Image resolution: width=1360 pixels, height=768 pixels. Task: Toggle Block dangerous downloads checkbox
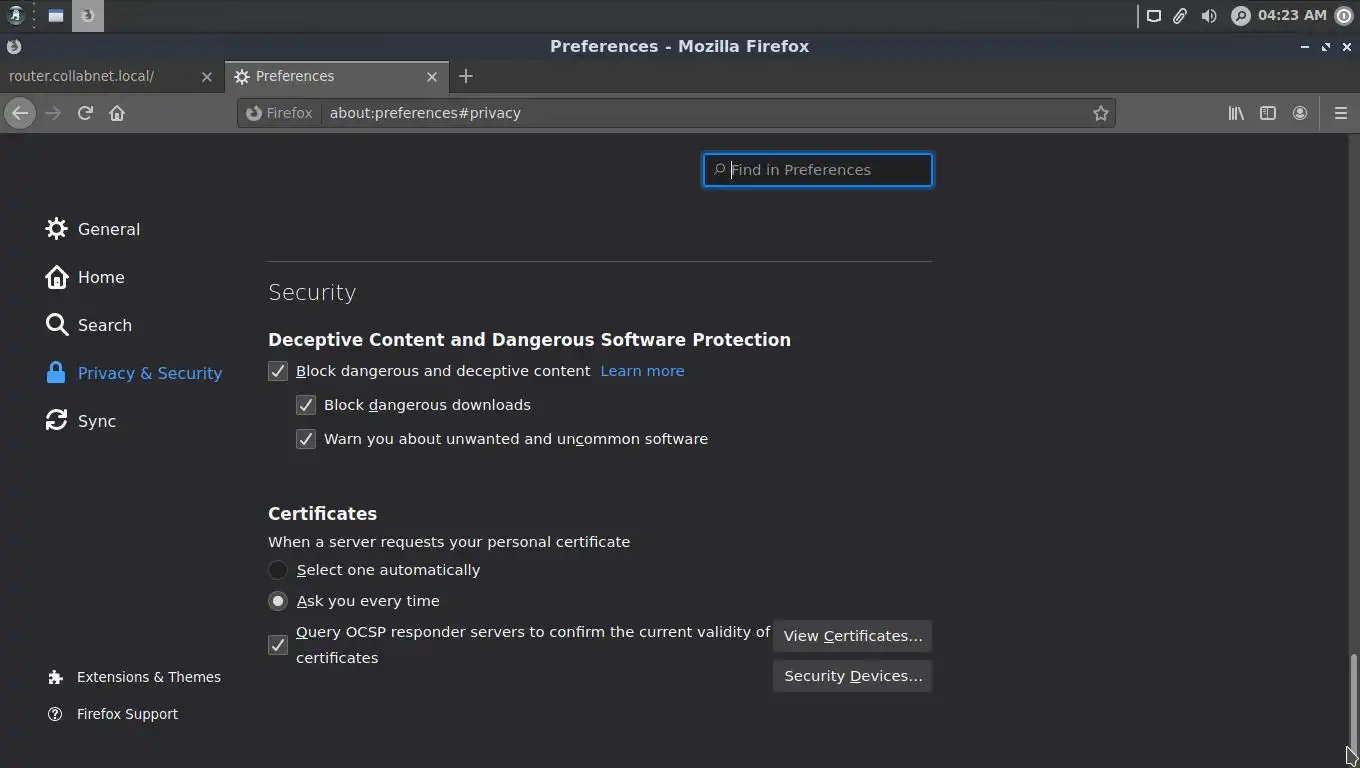(x=306, y=405)
